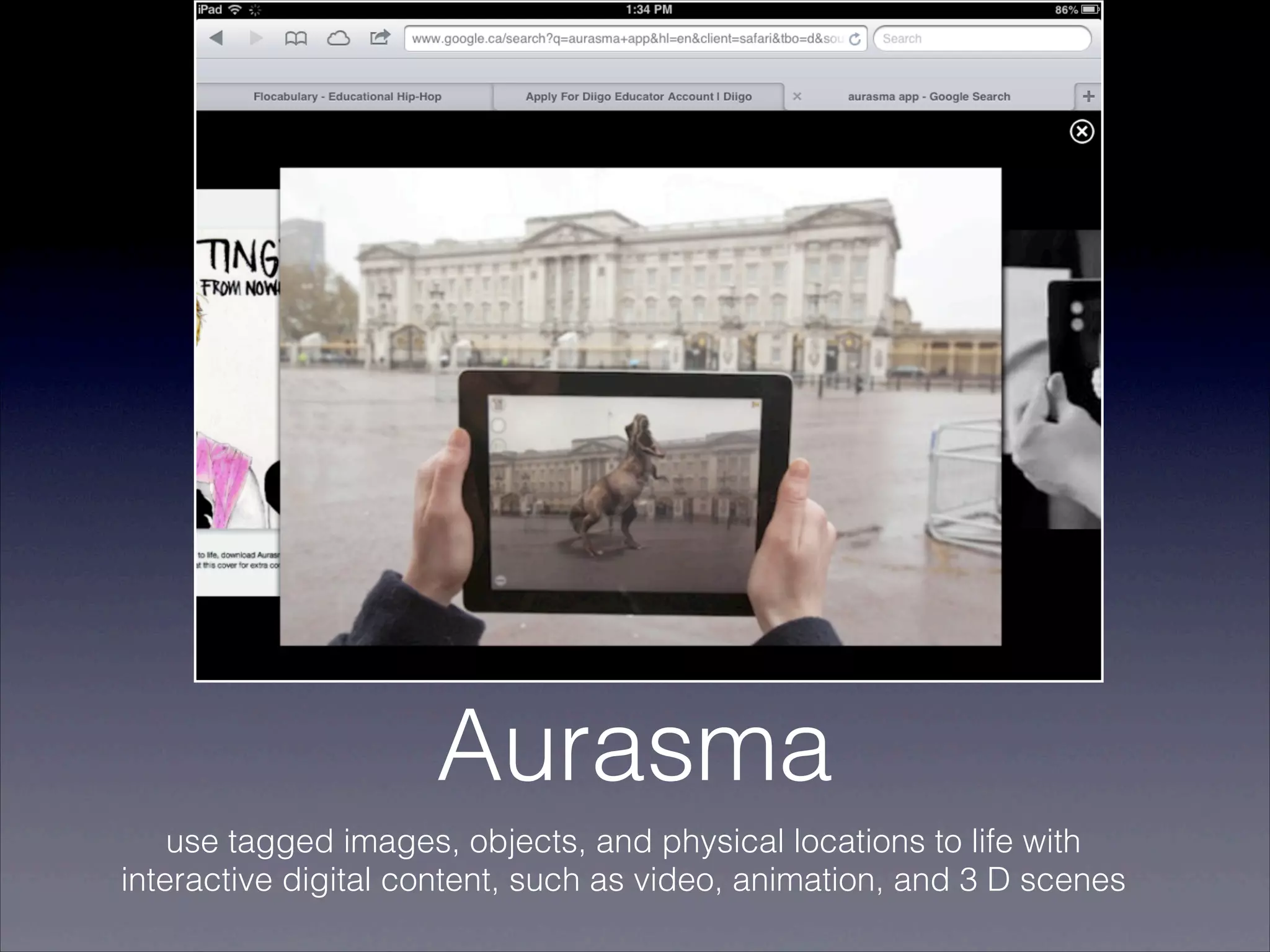Image resolution: width=1270 pixels, height=952 pixels.
Task: Open the Buckingham Palace dinosaur image
Action: [641, 407]
